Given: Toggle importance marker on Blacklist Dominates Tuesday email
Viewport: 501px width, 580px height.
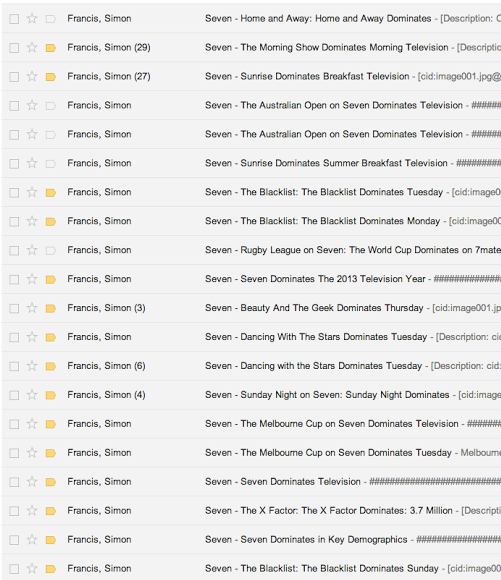Looking at the screenshot, I should click(x=50, y=192).
